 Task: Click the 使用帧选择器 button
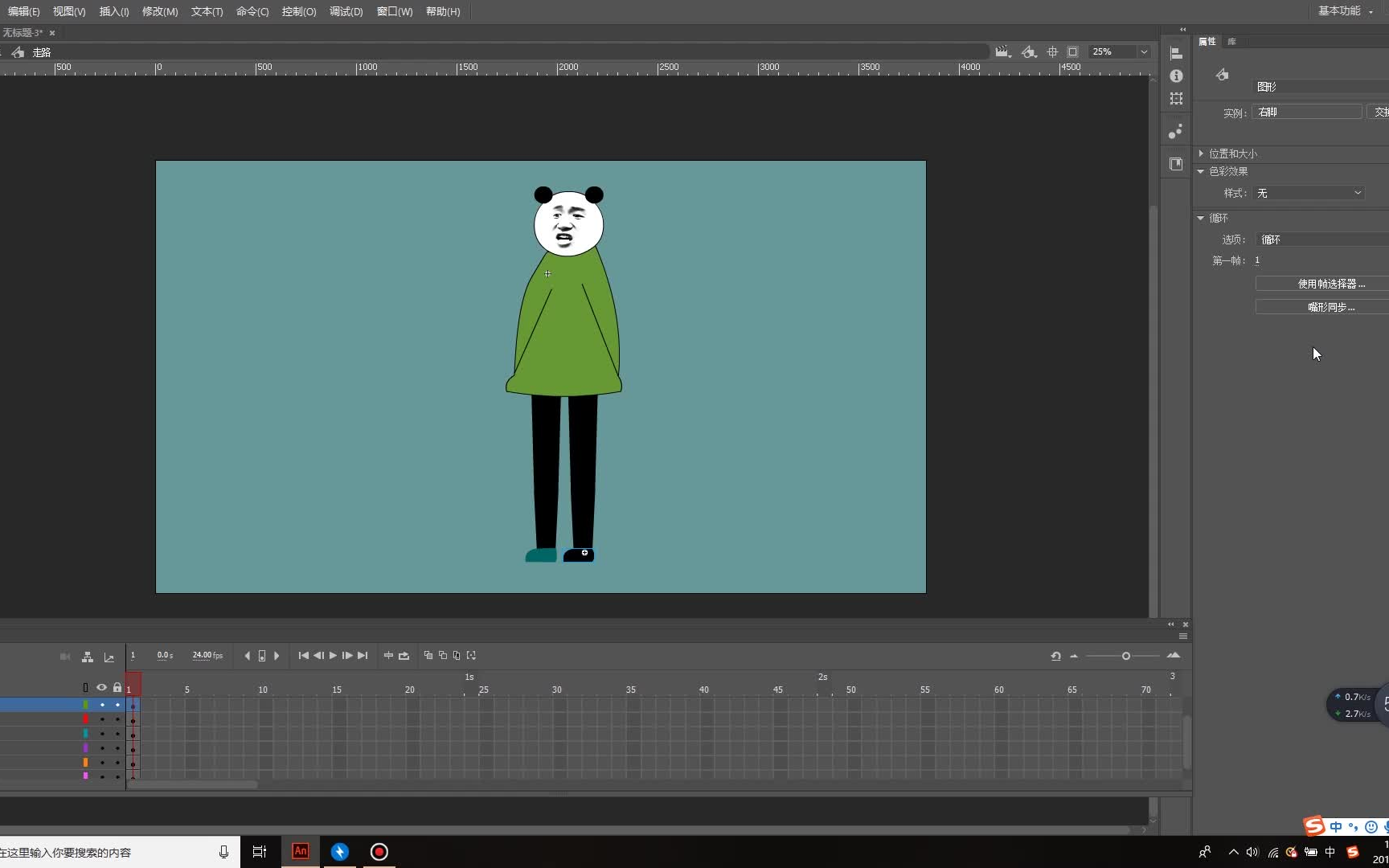(1330, 284)
